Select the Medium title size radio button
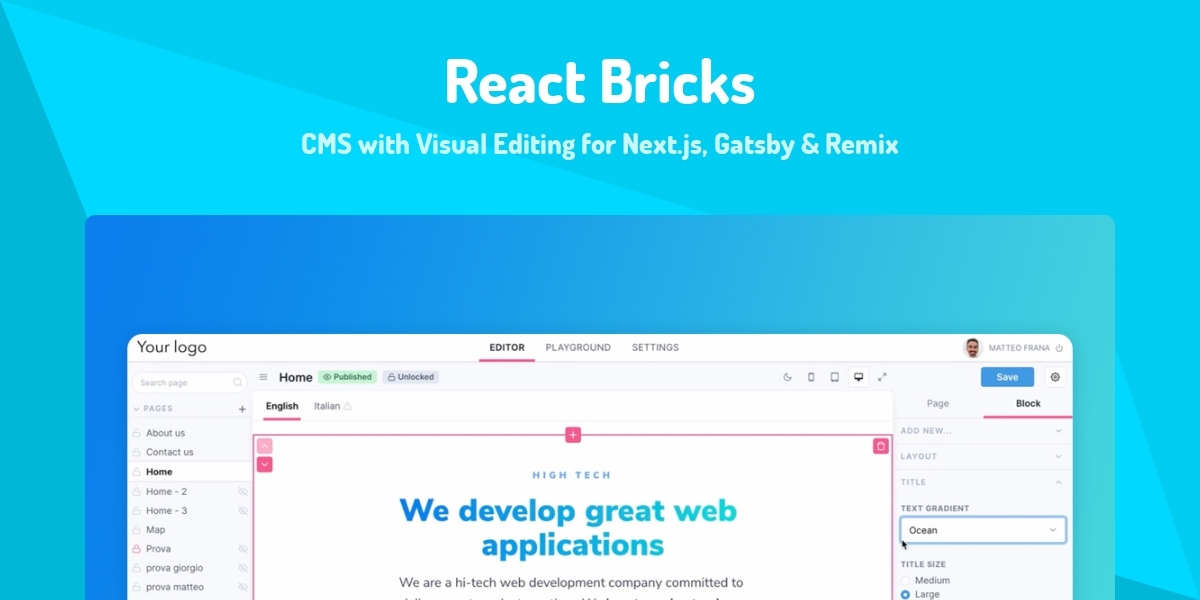The height and width of the screenshot is (600, 1200). click(x=906, y=580)
